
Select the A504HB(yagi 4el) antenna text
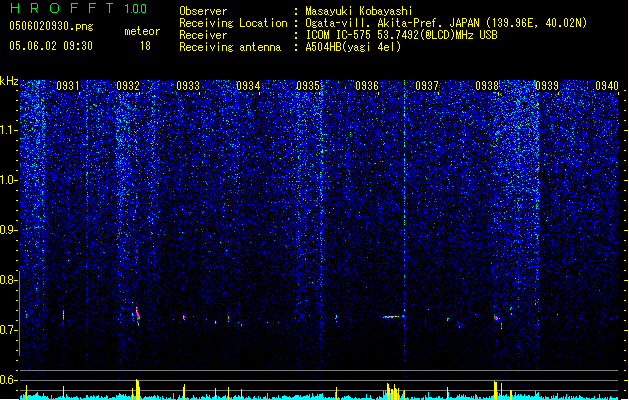click(353, 47)
